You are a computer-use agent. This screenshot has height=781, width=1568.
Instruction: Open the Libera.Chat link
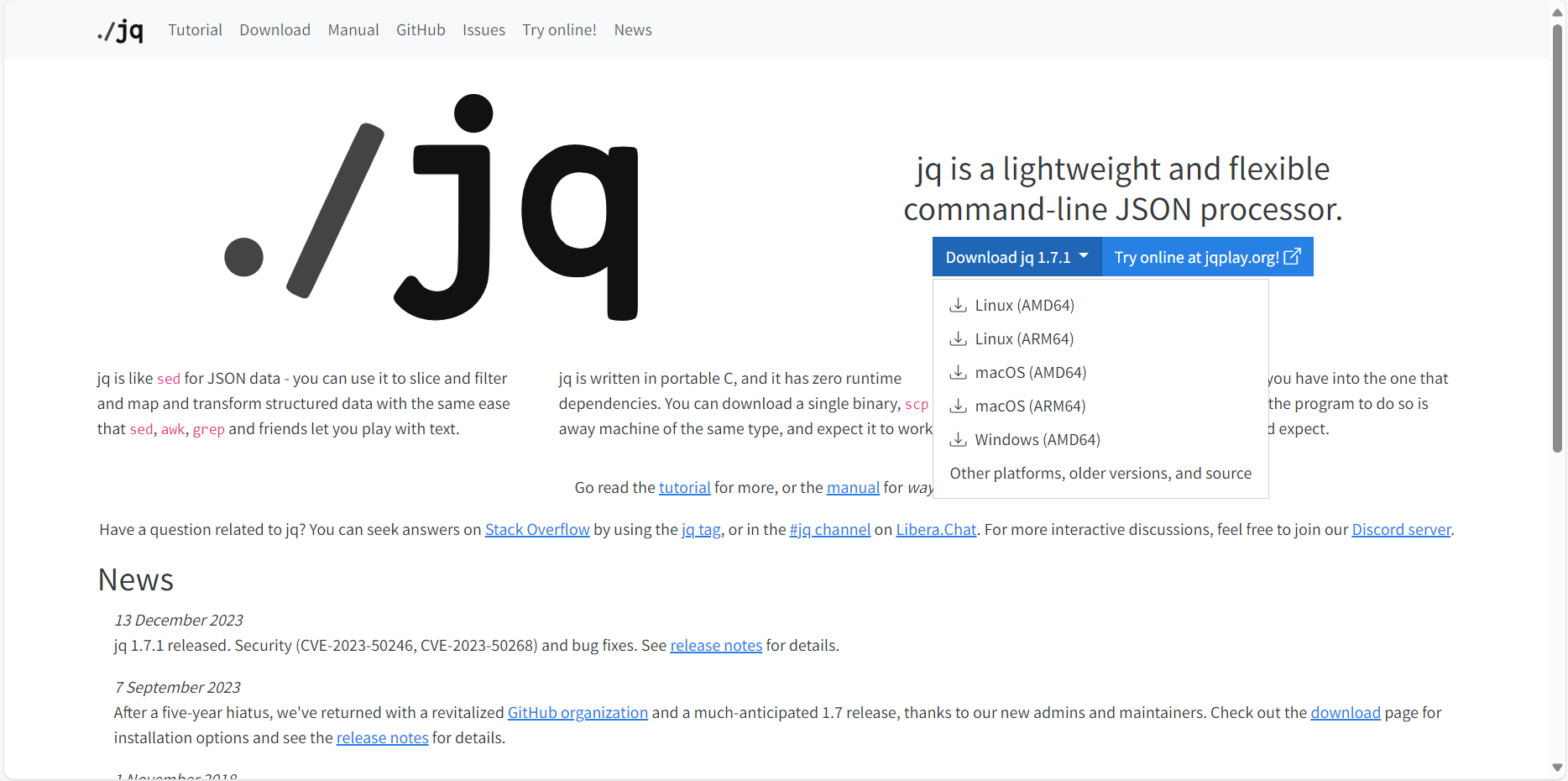pos(936,530)
